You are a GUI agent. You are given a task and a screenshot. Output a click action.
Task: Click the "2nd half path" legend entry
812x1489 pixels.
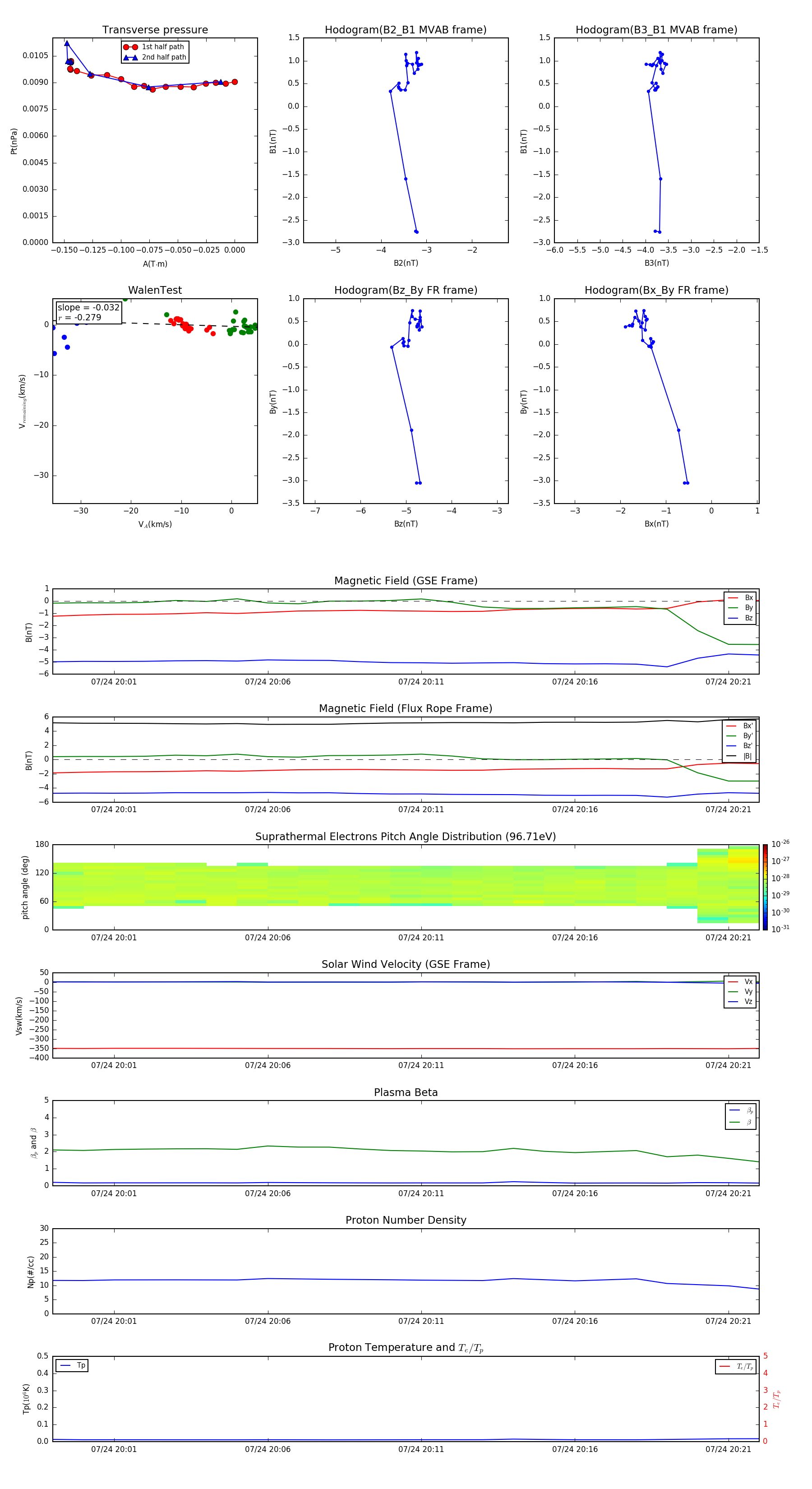pyautogui.click(x=156, y=57)
